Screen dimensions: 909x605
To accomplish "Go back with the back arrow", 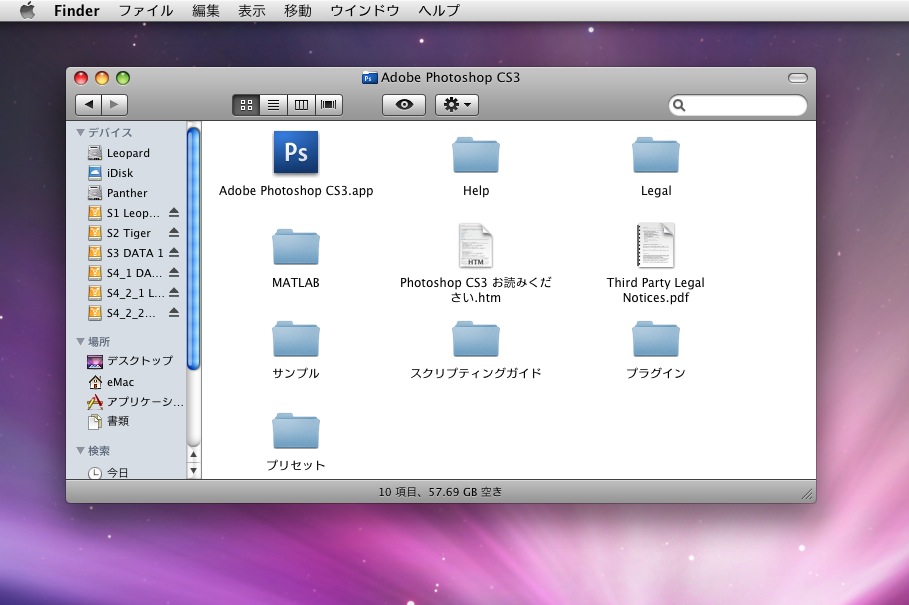I will pyautogui.click(x=89, y=105).
